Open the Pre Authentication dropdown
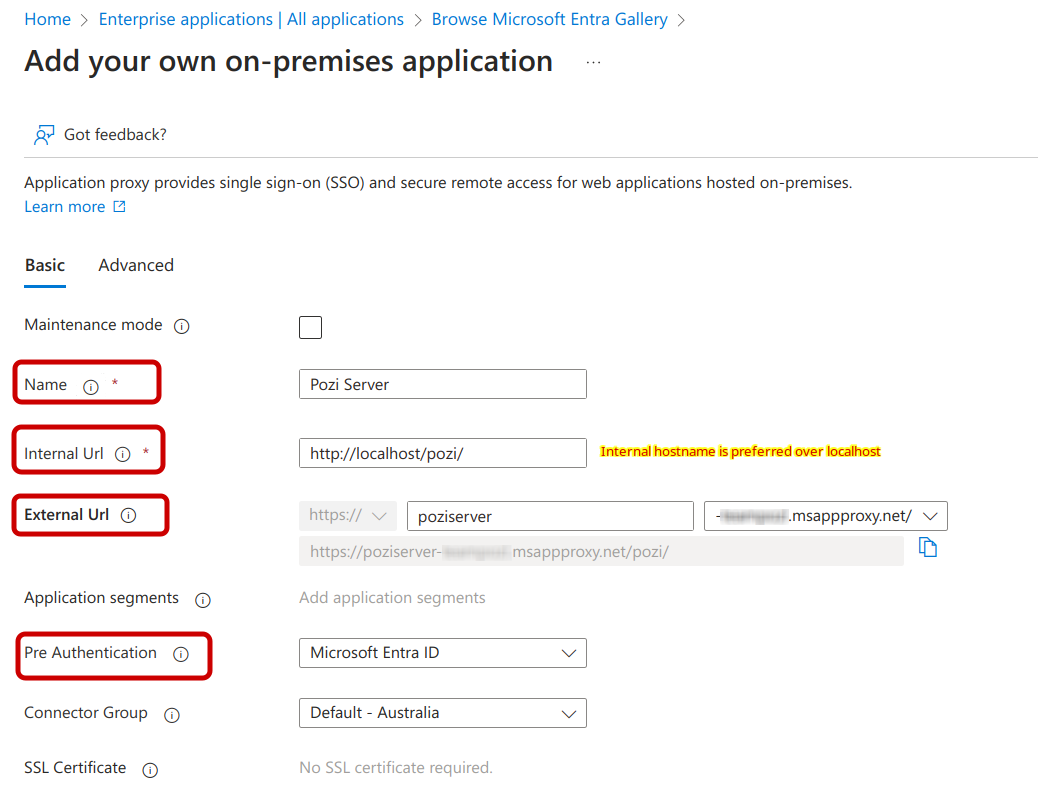This screenshot has width=1038, height=800. [x=442, y=653]
